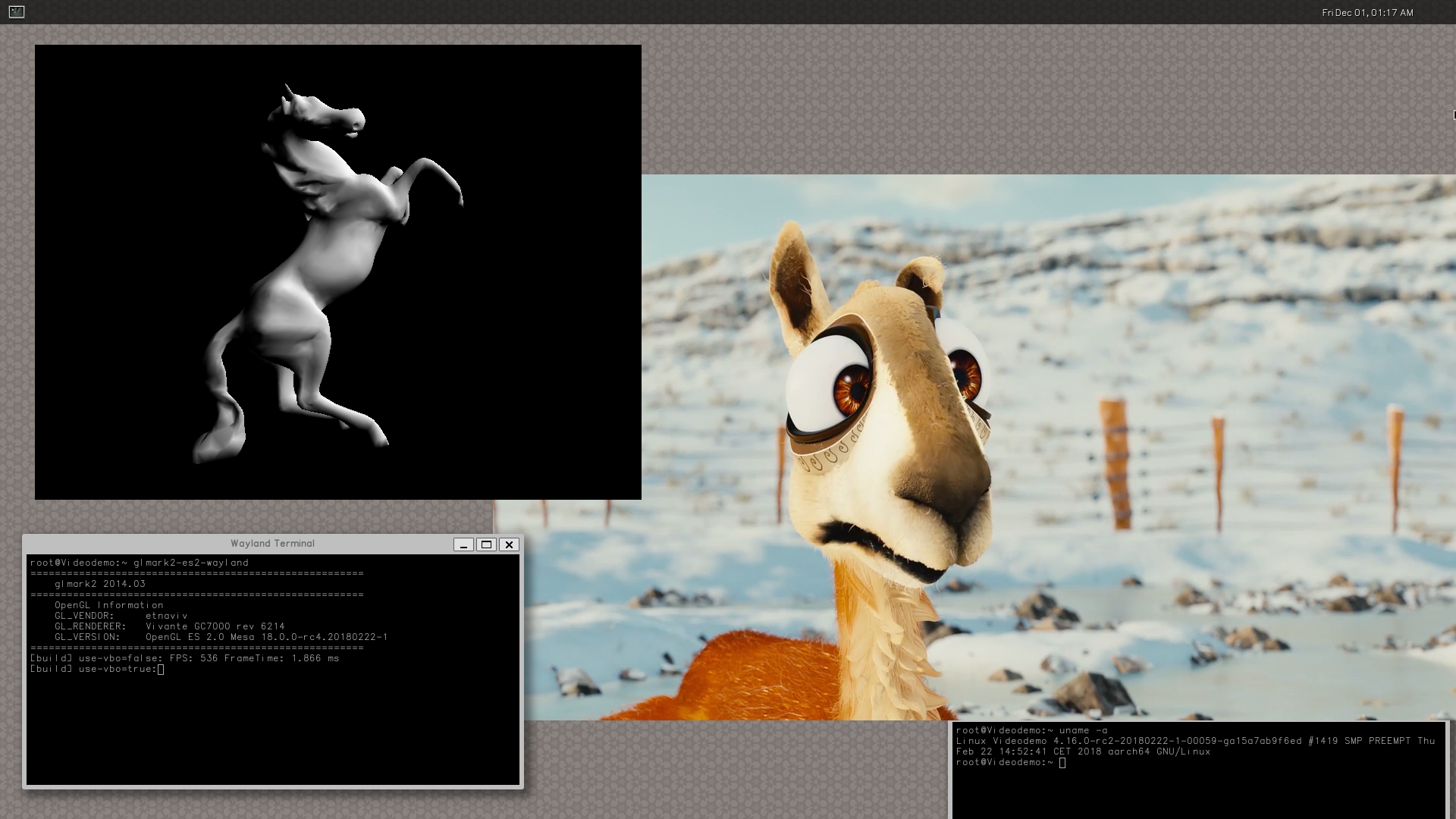The image size is (1456, 819).
Task: Click the 'OpenGL Information' heading line
Action: (x=109, y=605)
